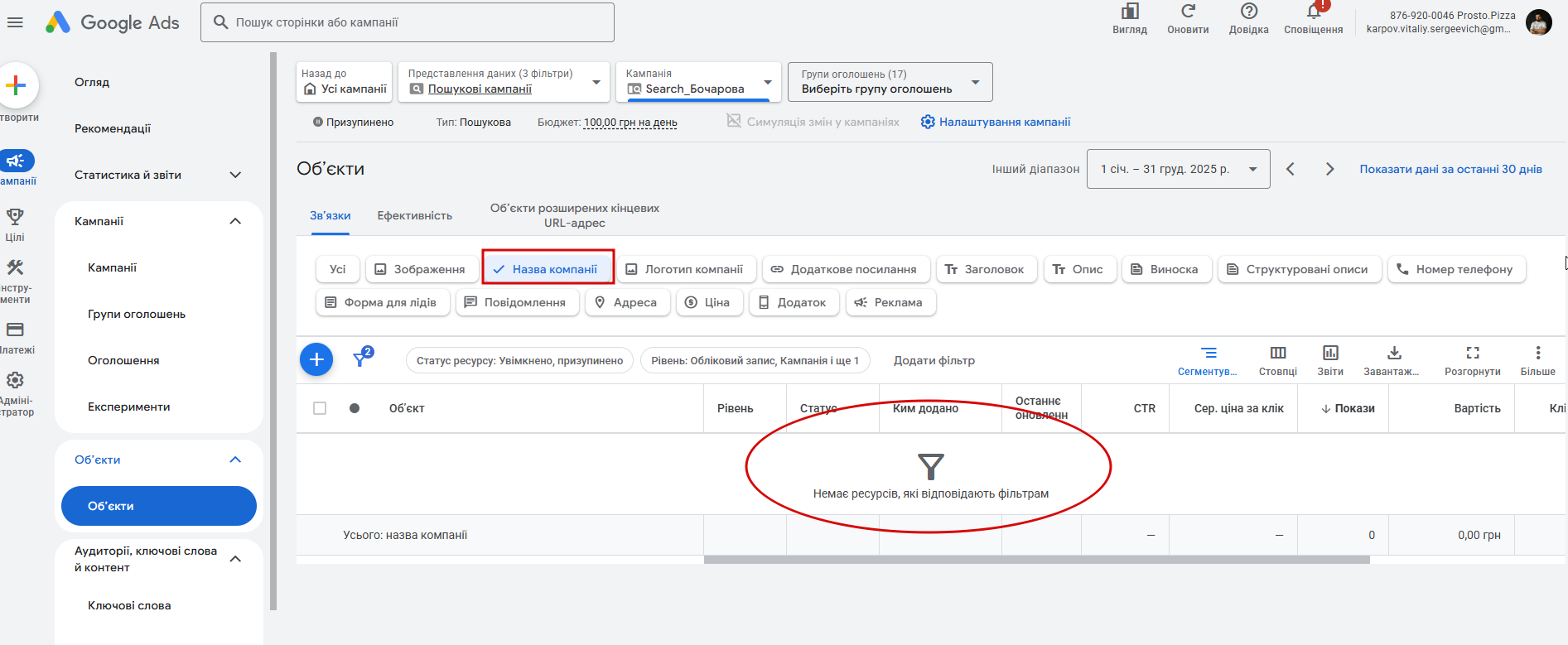
Task: Open the Columns (Стовпці) icon
Action: [x=1277, y=354]
